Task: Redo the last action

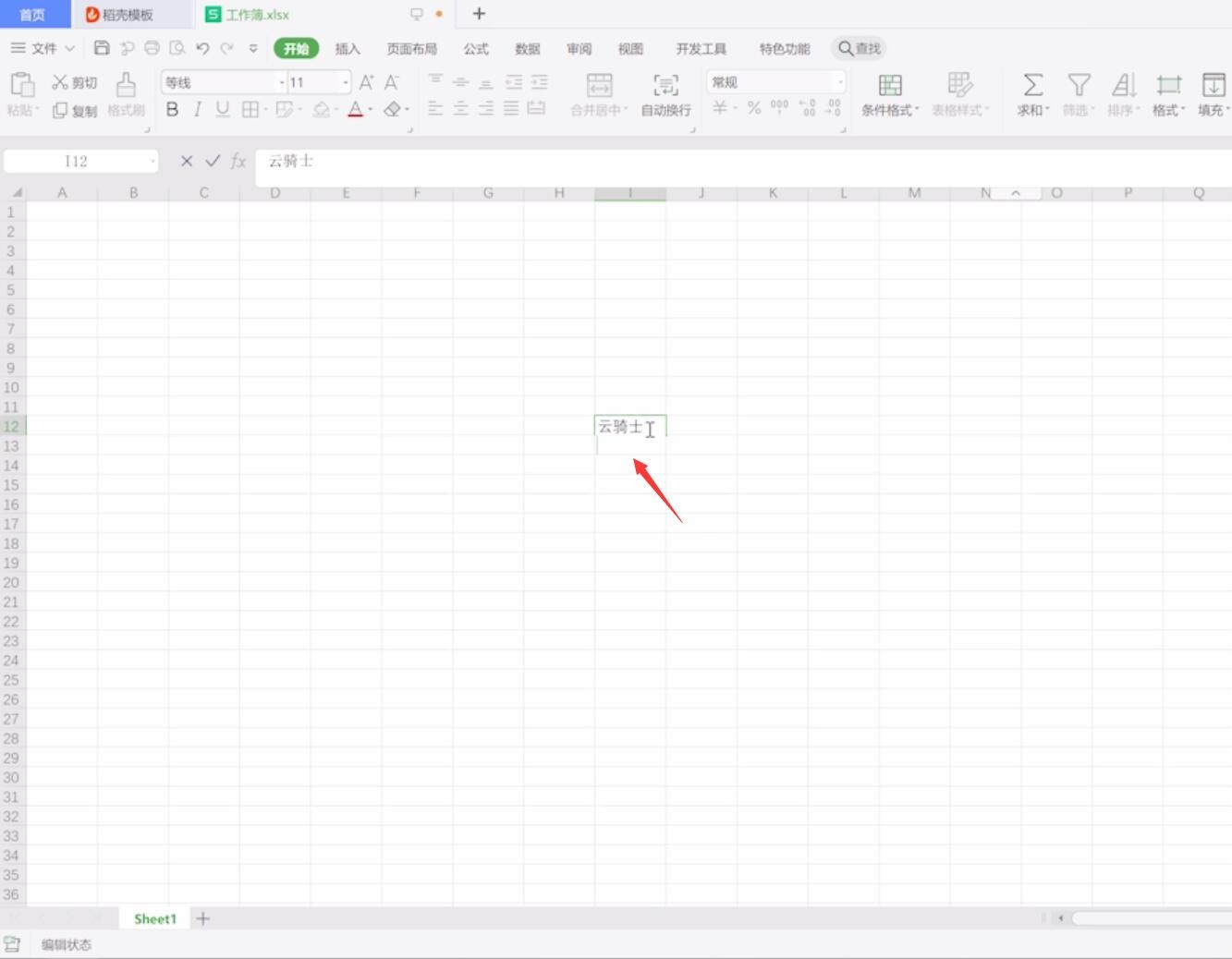Action: (227, 48)
